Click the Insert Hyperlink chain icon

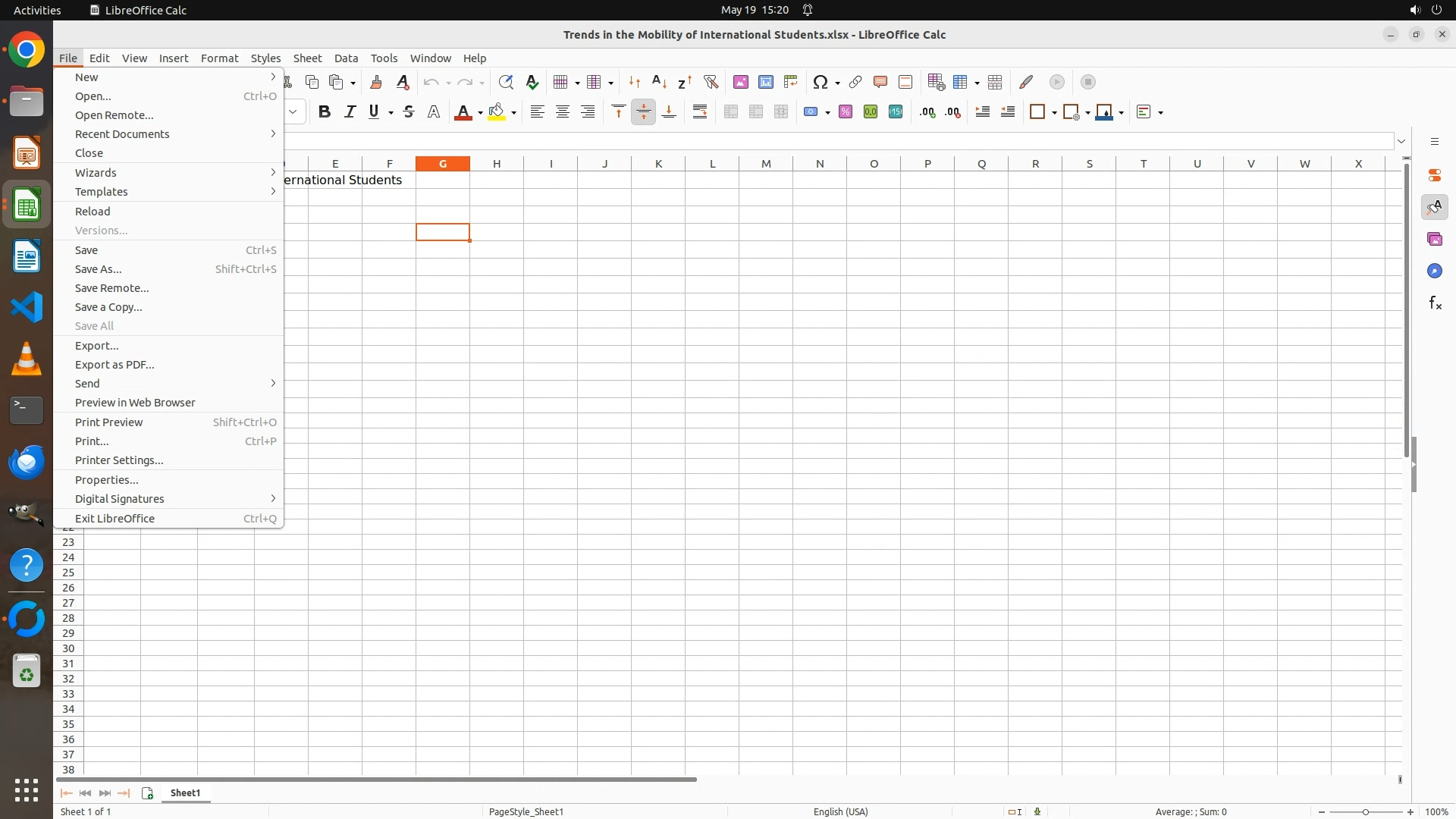pyautogui.click(x=855, y=82)
